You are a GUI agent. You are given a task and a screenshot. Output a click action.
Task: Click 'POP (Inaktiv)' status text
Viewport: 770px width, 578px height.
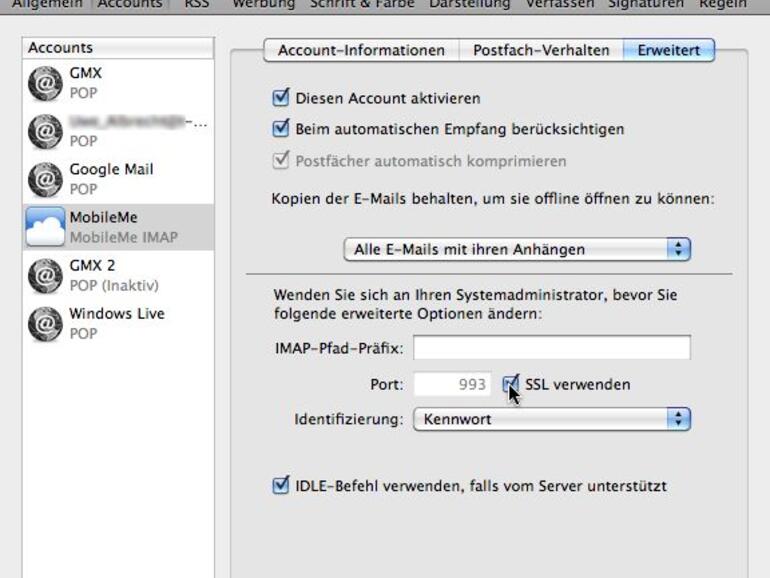(114, 286)
